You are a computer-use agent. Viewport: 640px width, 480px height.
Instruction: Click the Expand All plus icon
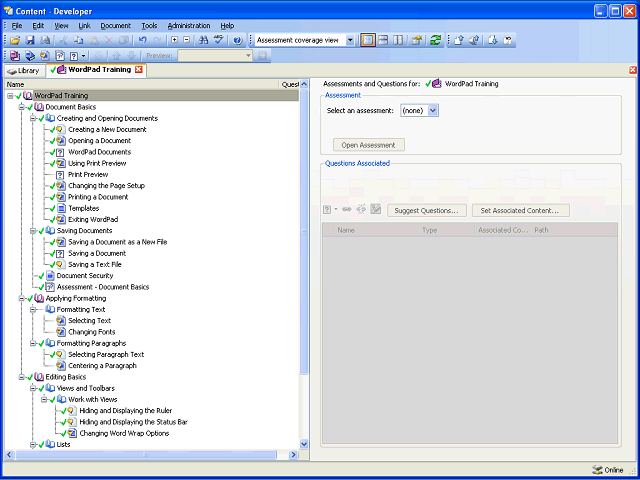(174, 40)
